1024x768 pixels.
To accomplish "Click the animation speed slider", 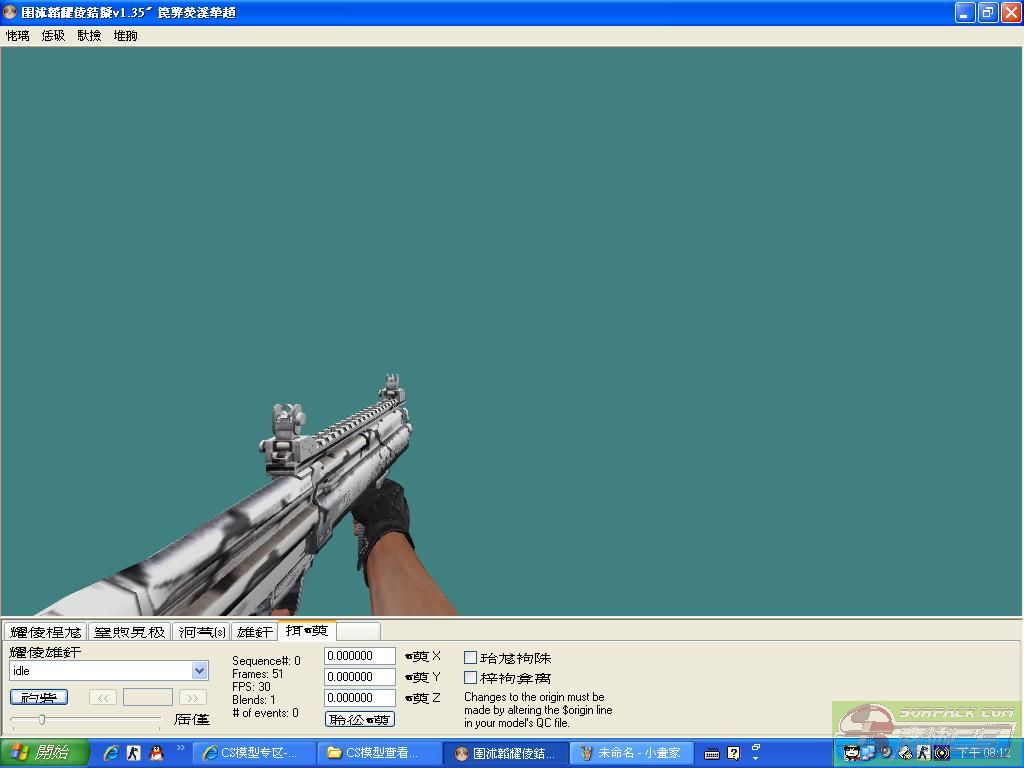I will (42, 719).
